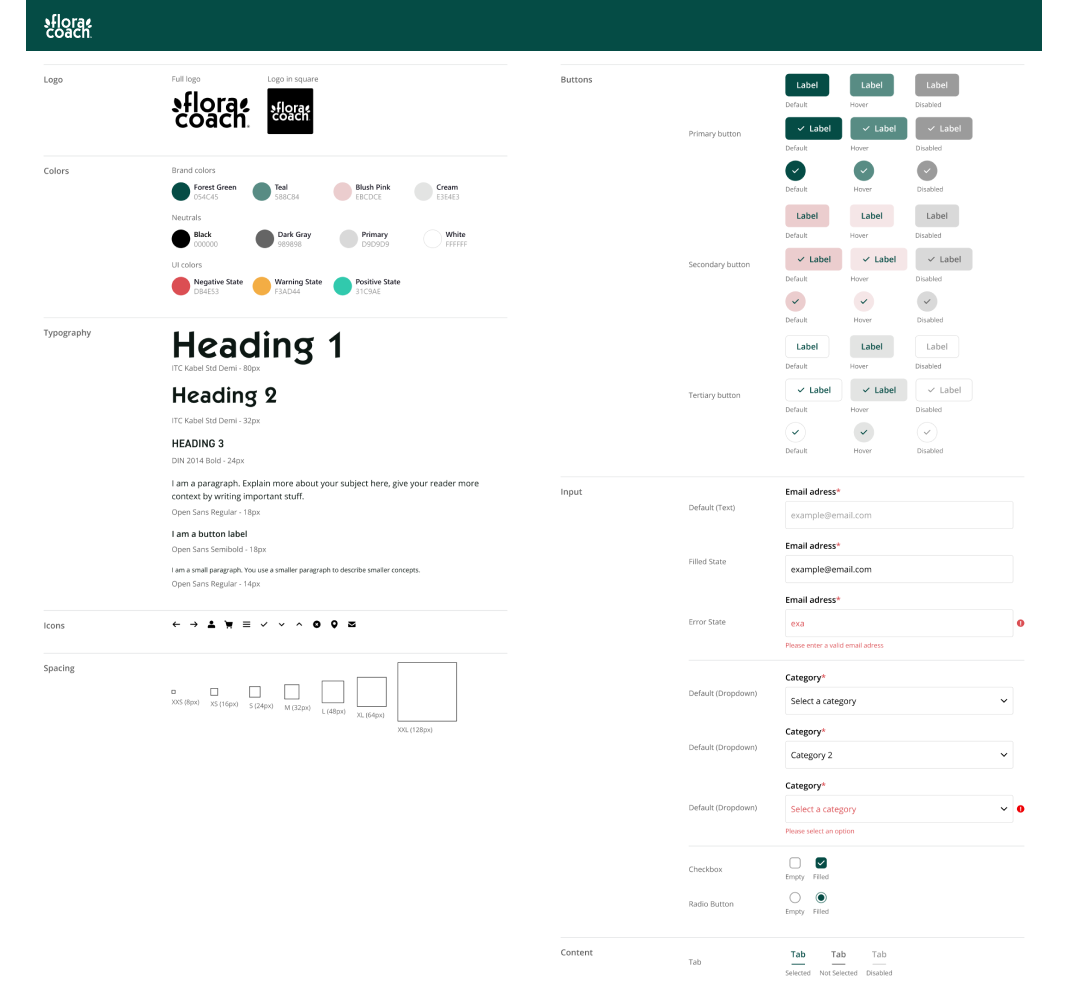
Task: Click the error-state email input showing 'exa'
Action: point(899,623)
